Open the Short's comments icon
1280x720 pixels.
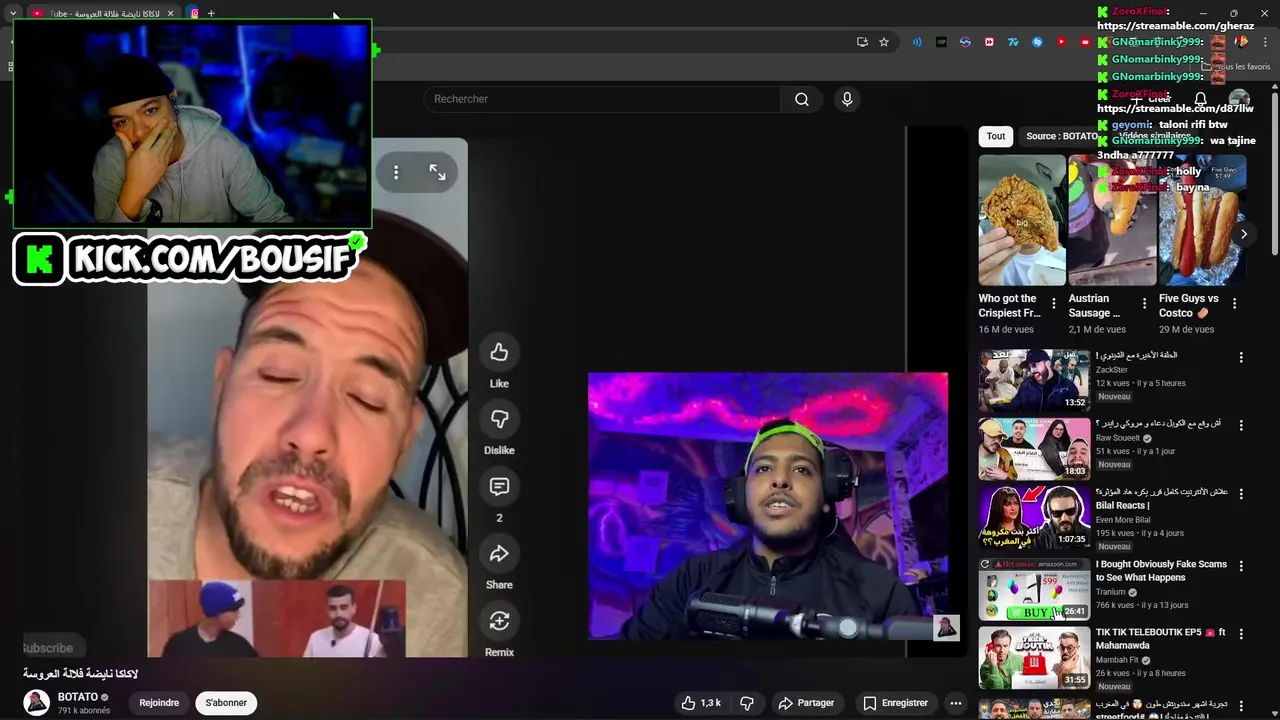(x=499, y=487)
